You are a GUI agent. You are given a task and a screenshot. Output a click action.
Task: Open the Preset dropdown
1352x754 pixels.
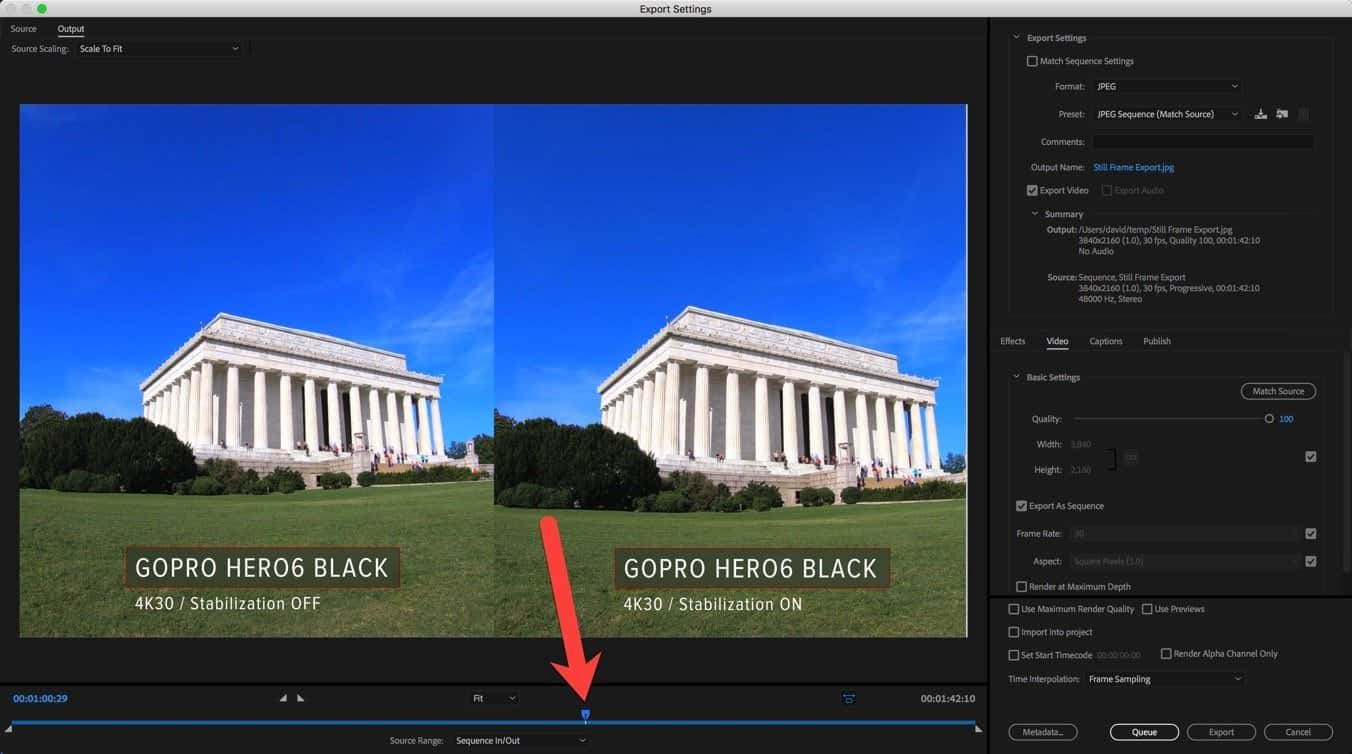click(x=1167, y=114)
